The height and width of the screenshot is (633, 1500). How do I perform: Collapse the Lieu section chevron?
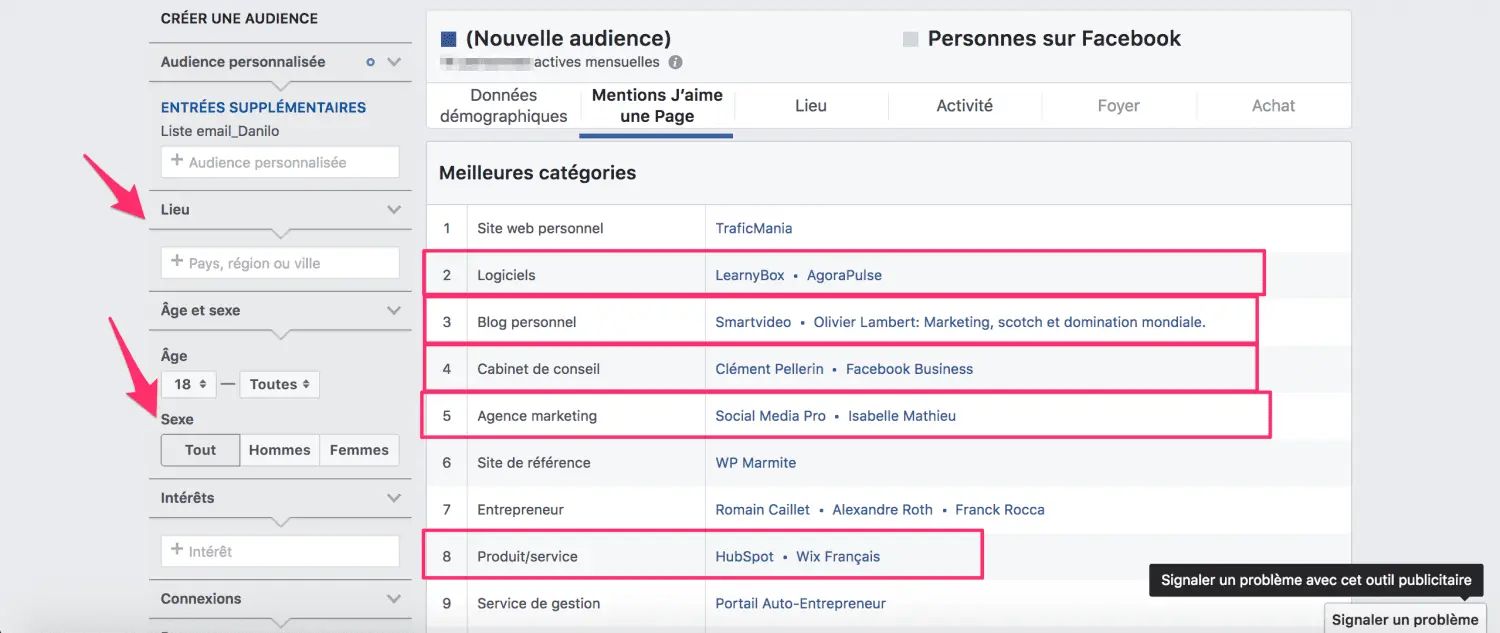click(394, 210)
